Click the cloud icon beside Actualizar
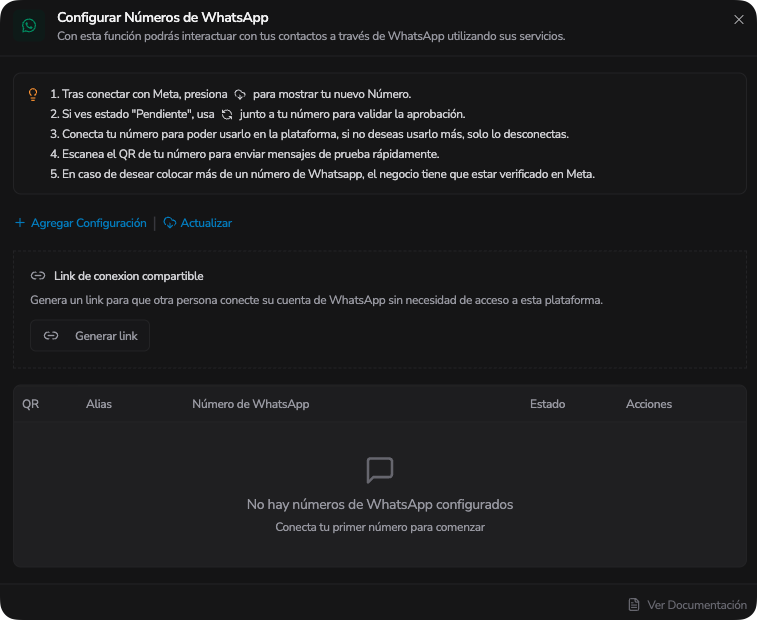 (169, 223)
